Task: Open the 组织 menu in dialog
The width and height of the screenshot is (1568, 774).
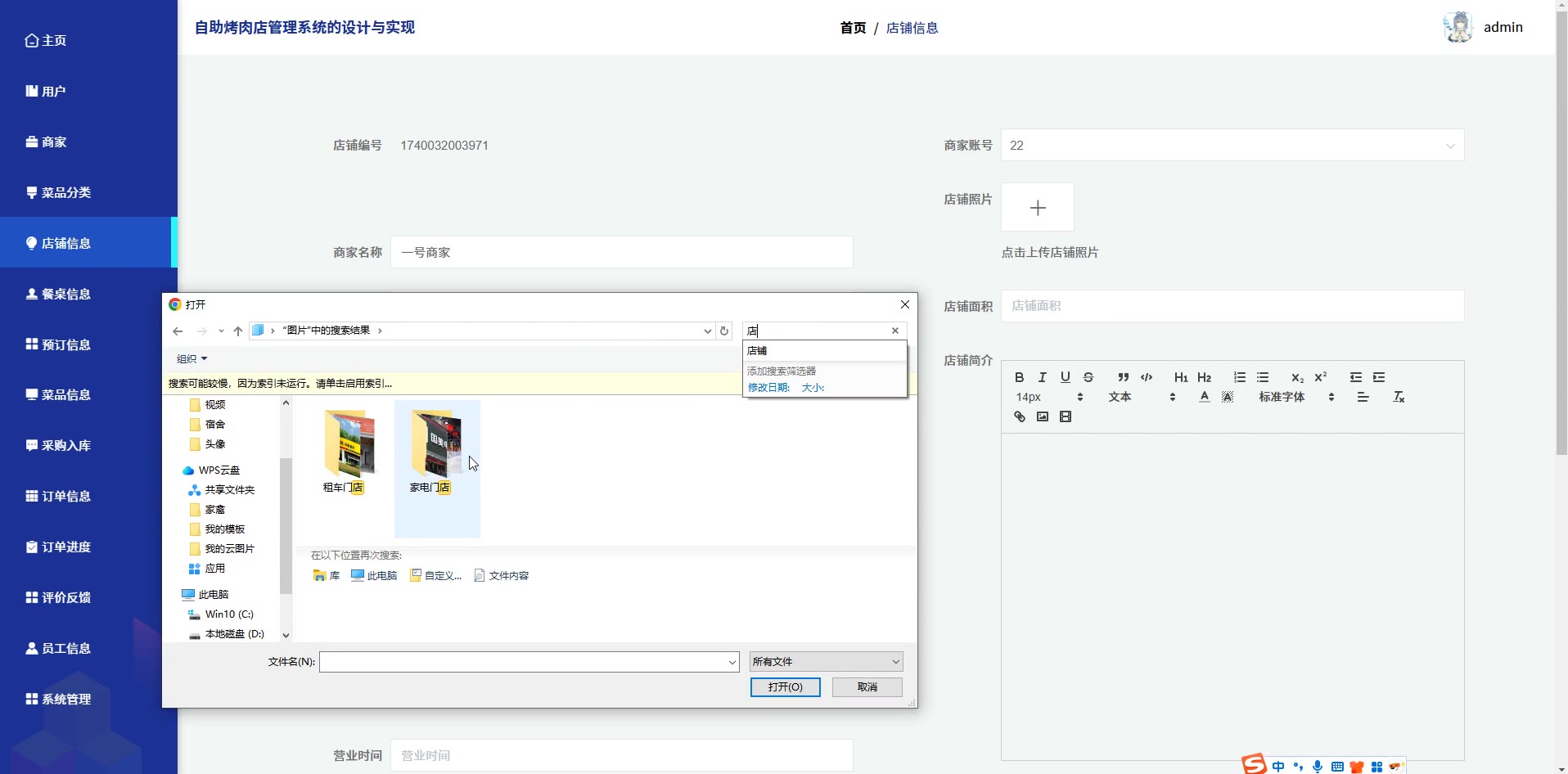Action: 191,358
